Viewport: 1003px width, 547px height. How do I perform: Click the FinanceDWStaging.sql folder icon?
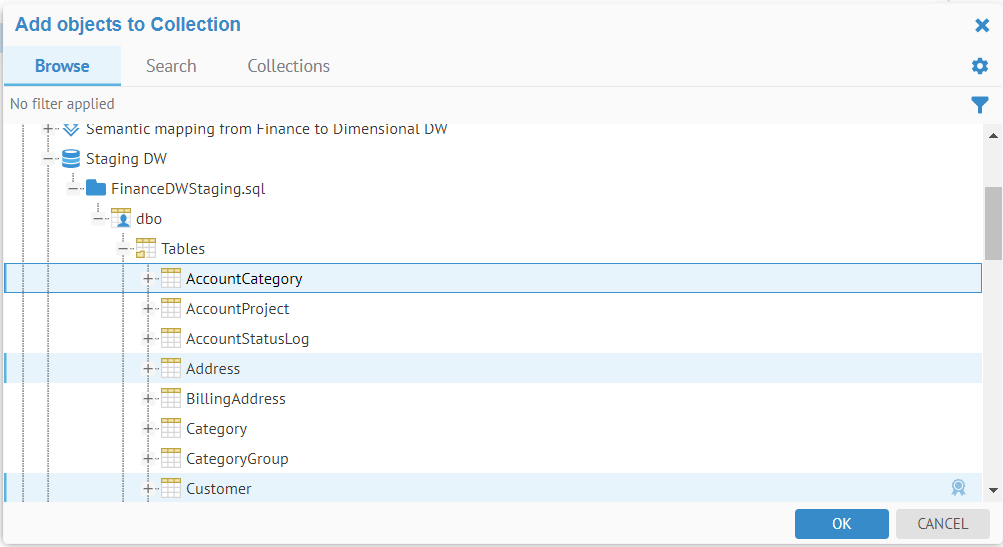(96, 189)
